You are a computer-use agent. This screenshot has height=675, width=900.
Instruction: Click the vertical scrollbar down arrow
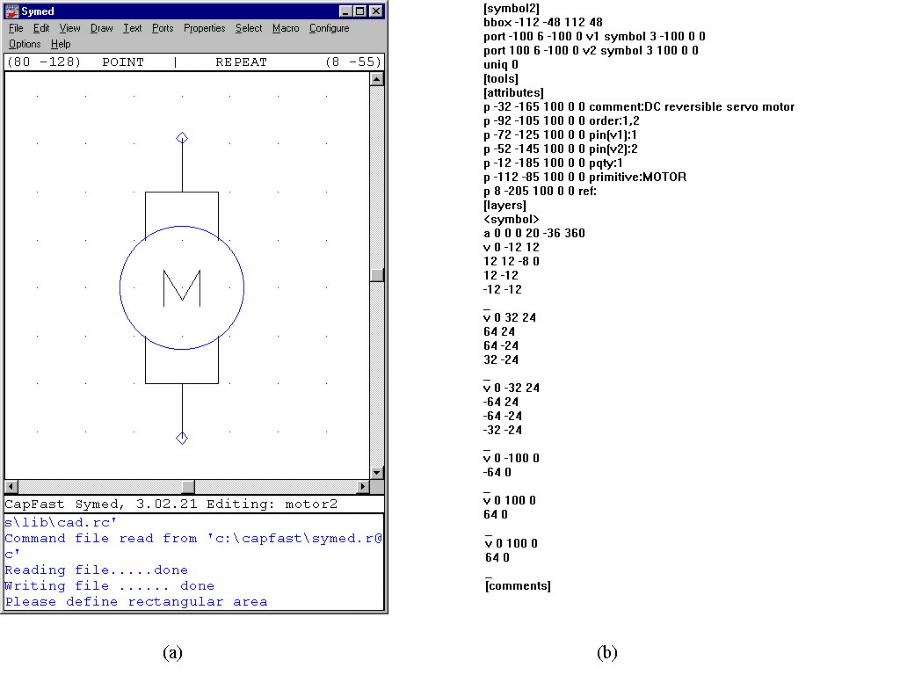tap(377, 472)
